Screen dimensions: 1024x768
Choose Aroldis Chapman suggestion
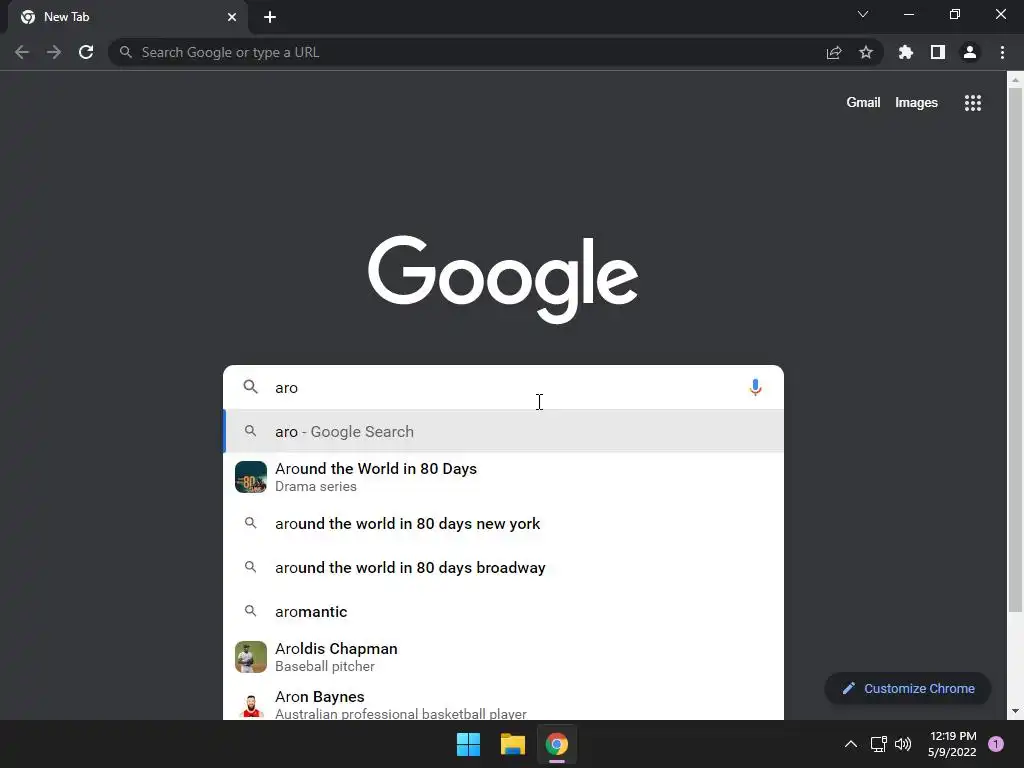pos(504,657)
